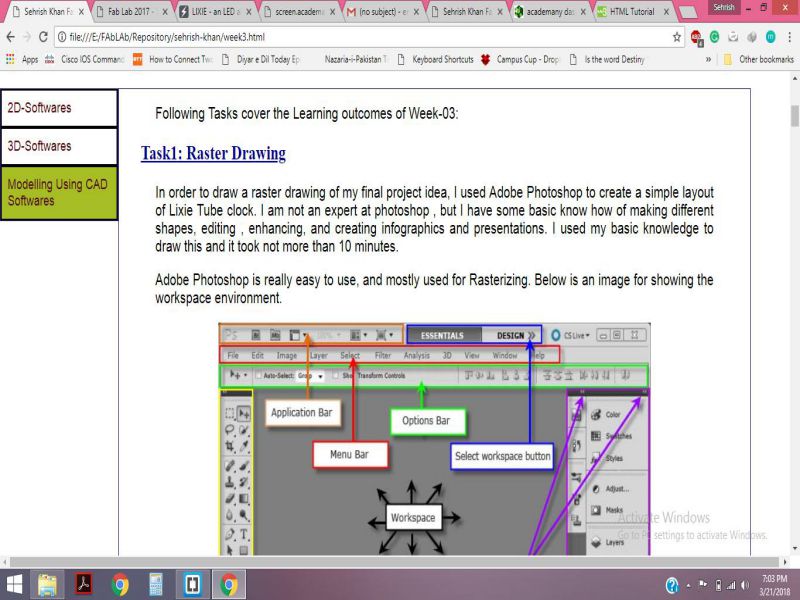
Task: Expand the bookmarks overflow chevron
Action: [x=708, y=59]
